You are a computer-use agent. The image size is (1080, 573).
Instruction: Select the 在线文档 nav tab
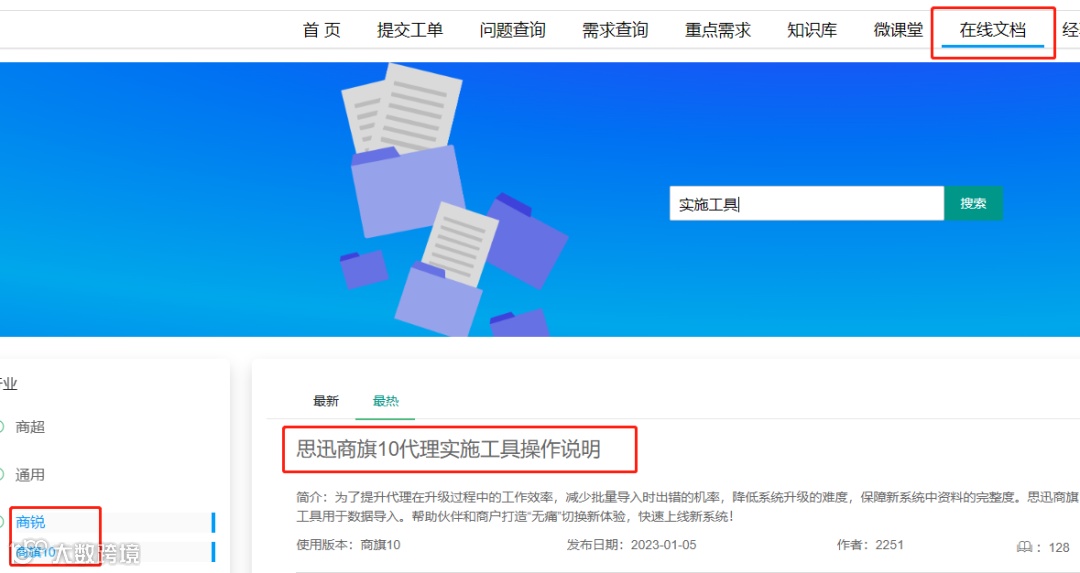tap(993, 30)
